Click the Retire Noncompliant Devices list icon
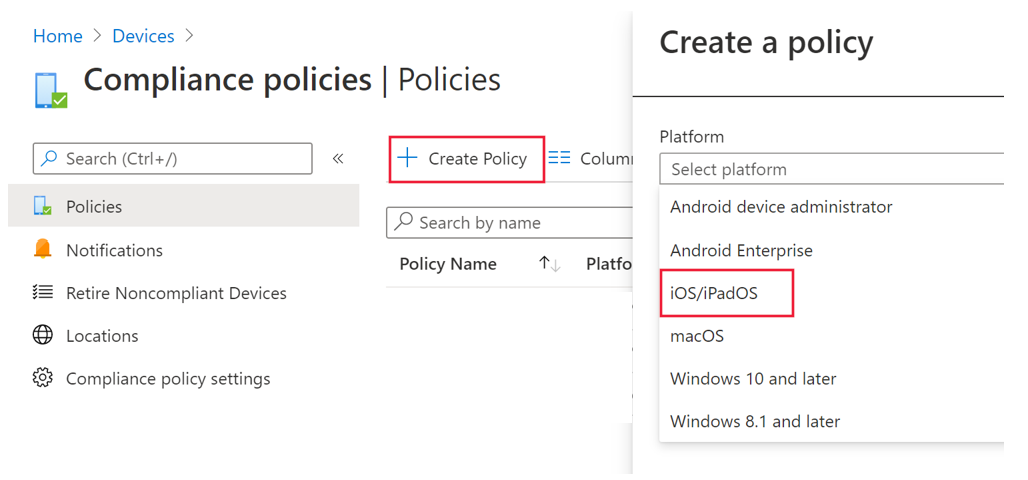 43,293
